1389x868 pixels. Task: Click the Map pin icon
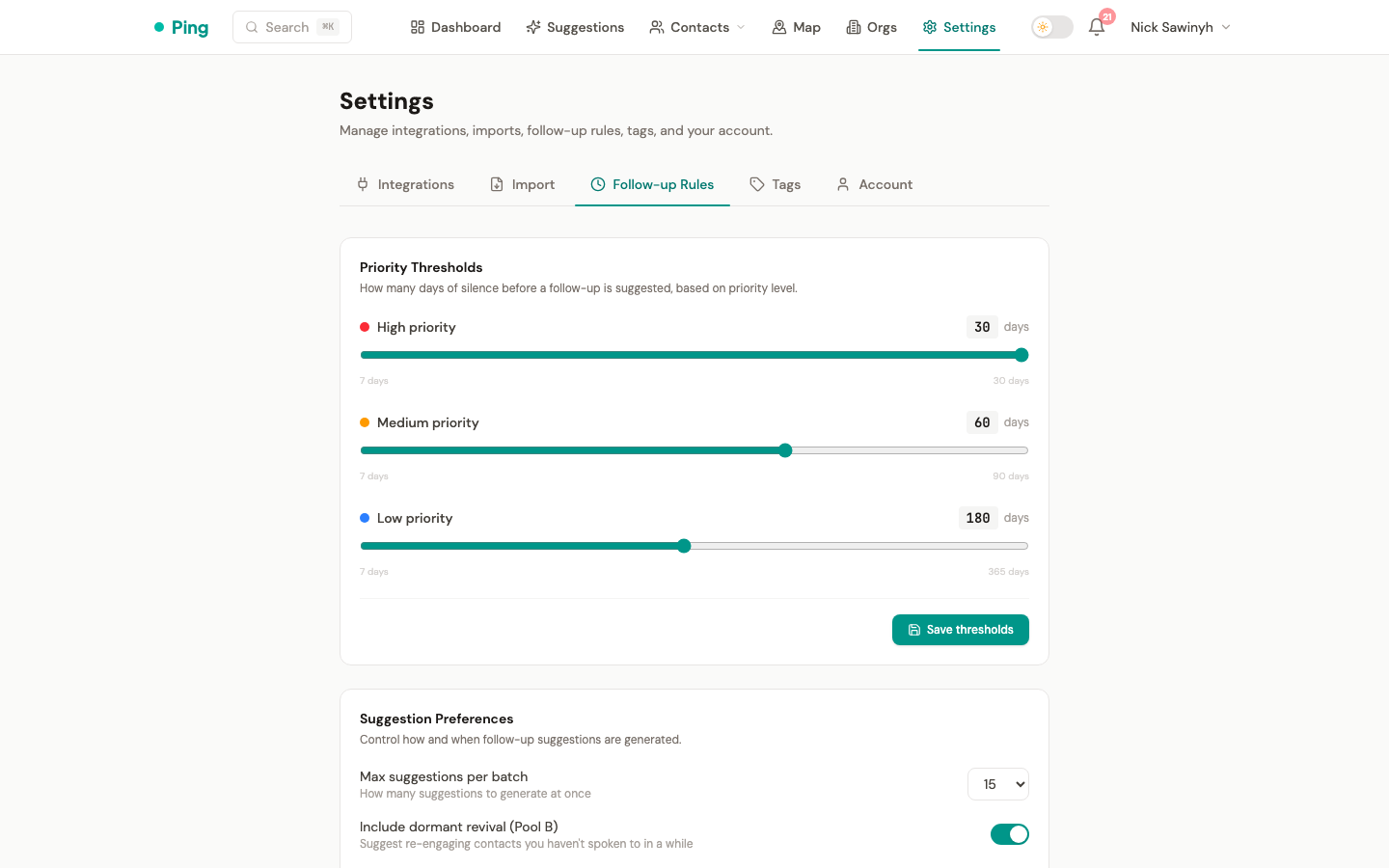point(779,27)
